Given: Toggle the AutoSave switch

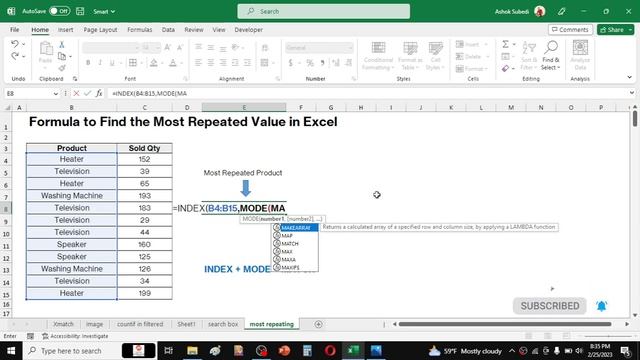Looking at the screenshot, I should point(59,11).
